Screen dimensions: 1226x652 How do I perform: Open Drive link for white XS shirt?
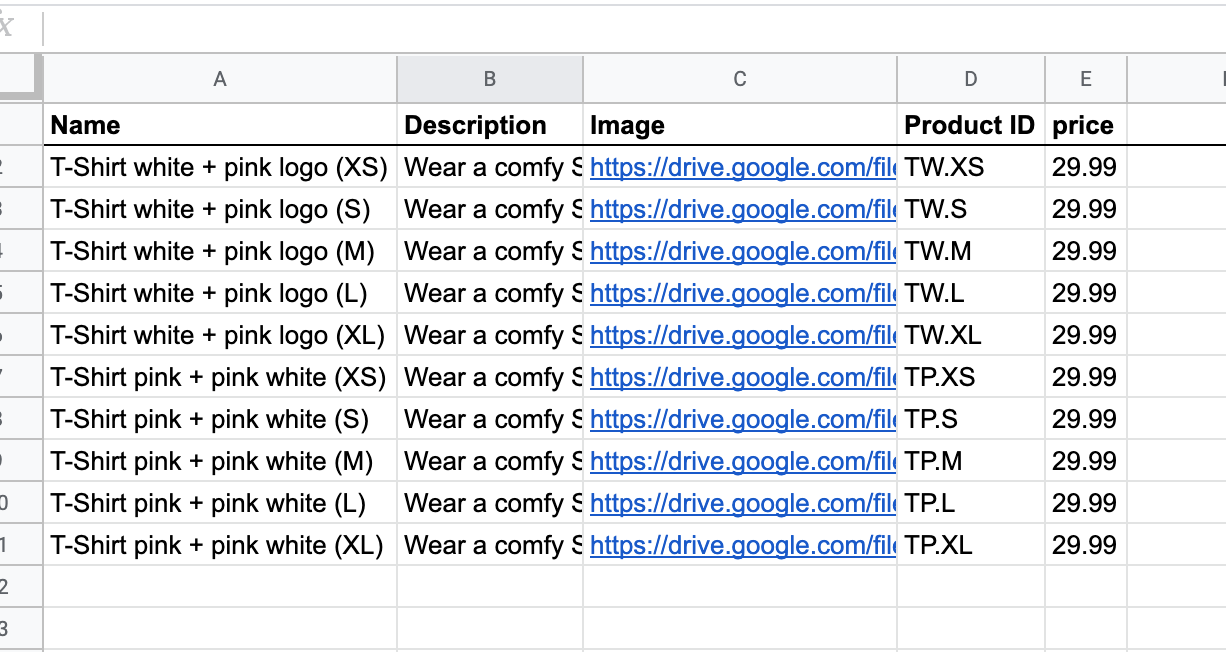742,168
